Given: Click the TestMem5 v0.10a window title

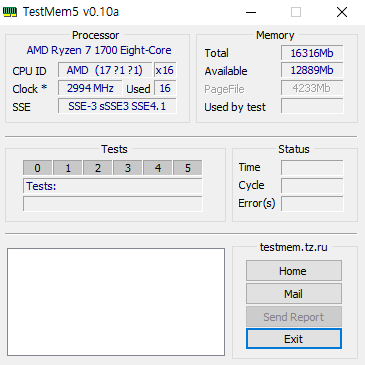Looking at the screenshot, I should coord(71,12).
